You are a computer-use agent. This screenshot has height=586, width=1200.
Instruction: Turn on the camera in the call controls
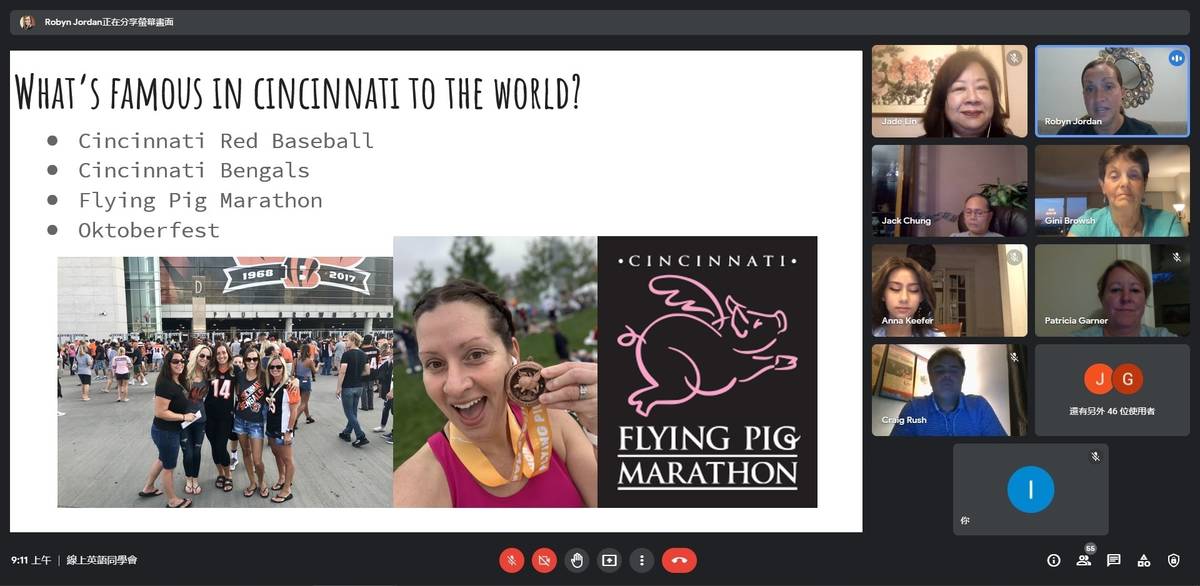point(544,560)
